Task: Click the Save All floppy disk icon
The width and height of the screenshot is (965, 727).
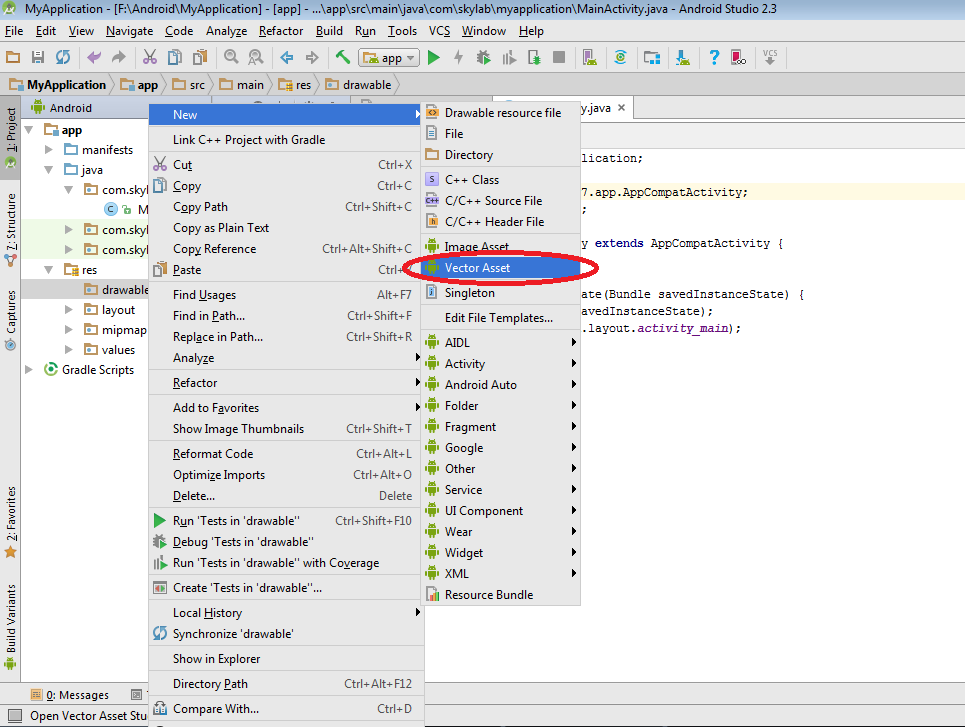Action: tap(38, 58)
